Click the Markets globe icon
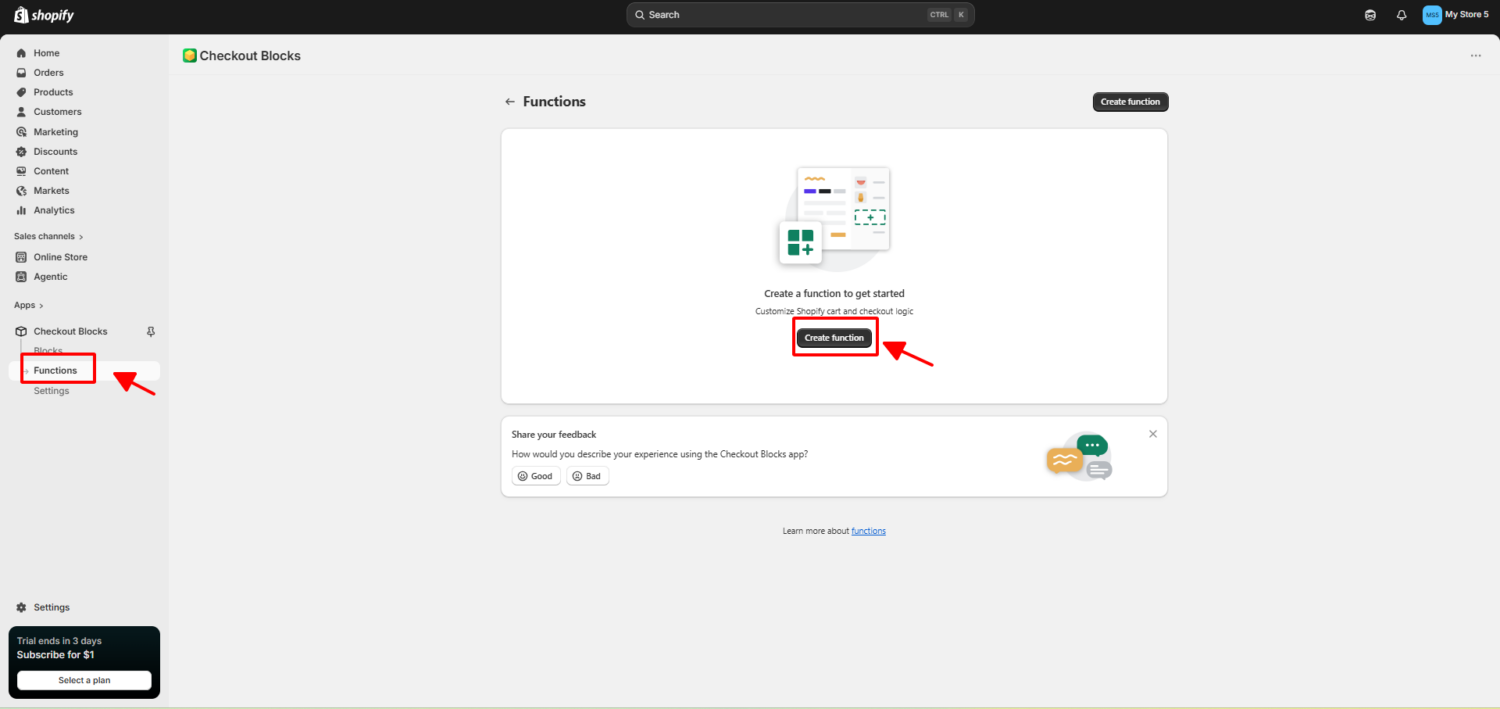The width and height of the screenshot is (1500, 709). click(22, 191)
